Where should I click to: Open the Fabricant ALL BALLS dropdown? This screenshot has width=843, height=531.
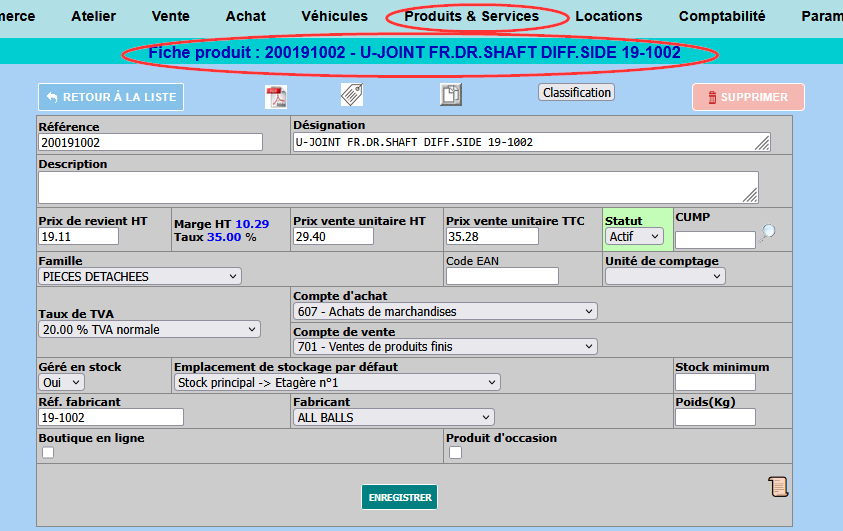[394, 418]
